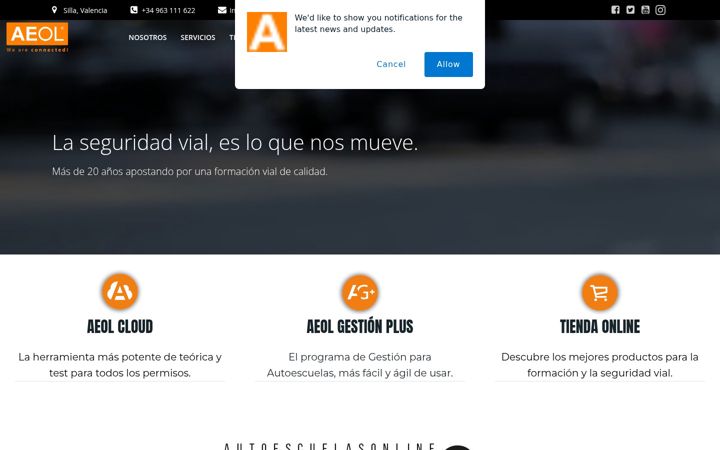Click the orange shopping cart icon

(x=600, y=292)
